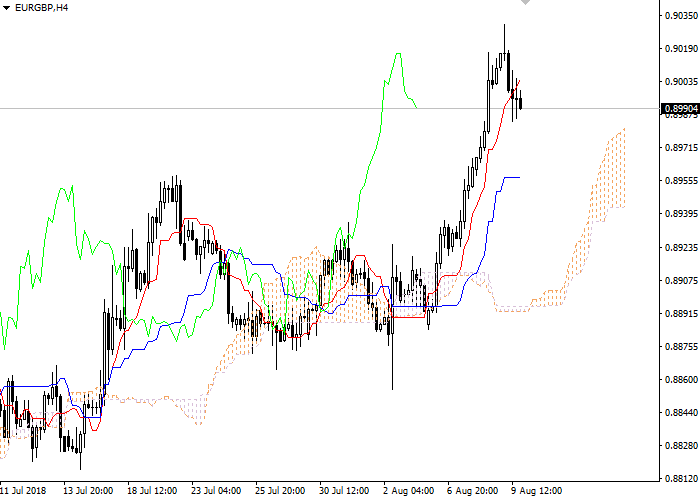The width and height of the screenshot is (700, 500).
Task: Click the 0.88440 price axis label
Action: [681, 413]
